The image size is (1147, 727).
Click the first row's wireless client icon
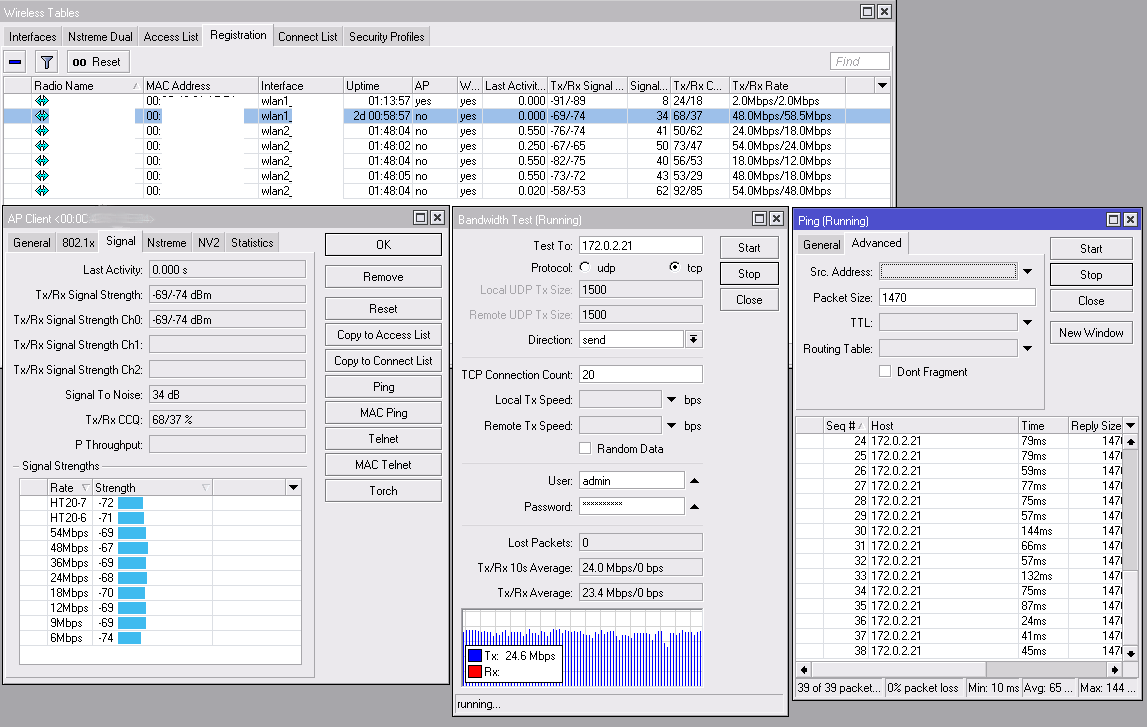[x=42, y=101]
